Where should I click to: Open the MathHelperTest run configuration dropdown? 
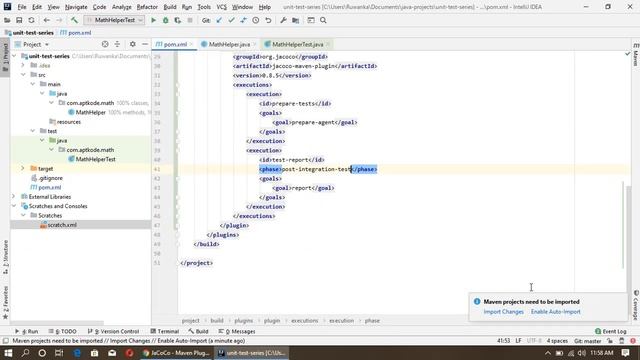coord(114,20)
